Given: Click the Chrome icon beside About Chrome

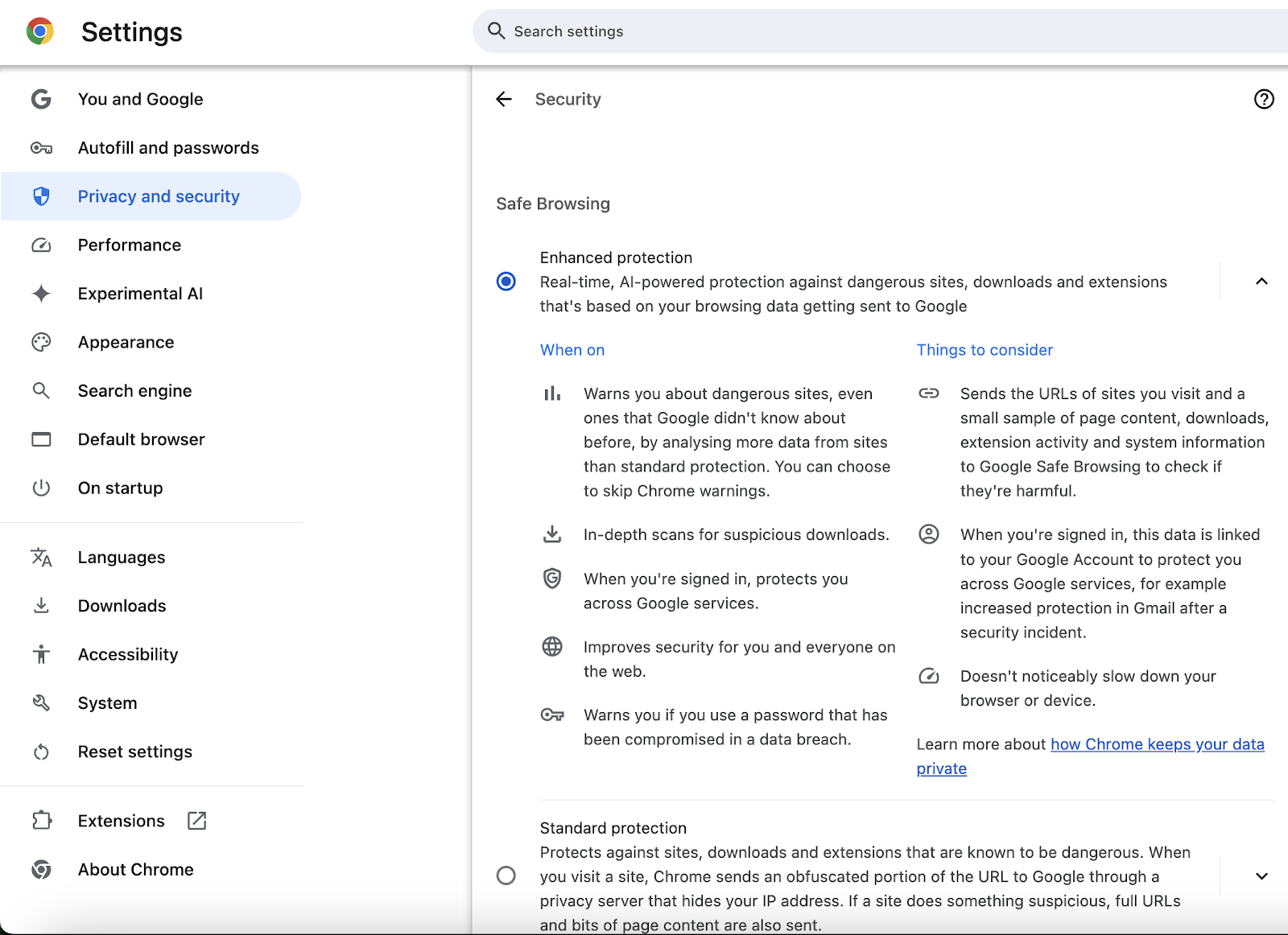Looking at the screenshot, I should click(x=41, y=870).
